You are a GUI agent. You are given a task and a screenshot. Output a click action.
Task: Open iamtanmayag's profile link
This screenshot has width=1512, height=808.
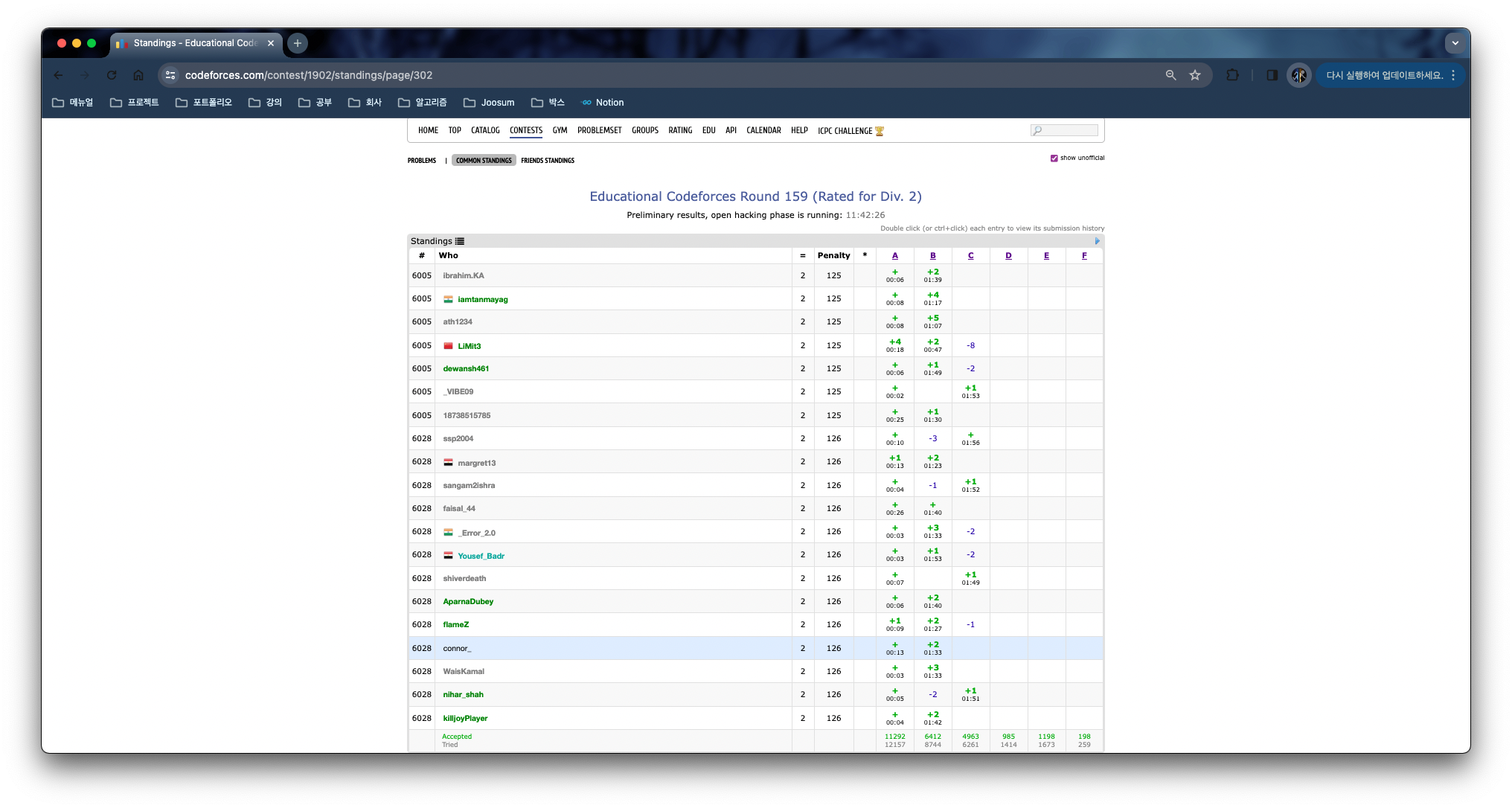[x=483, y=299]
